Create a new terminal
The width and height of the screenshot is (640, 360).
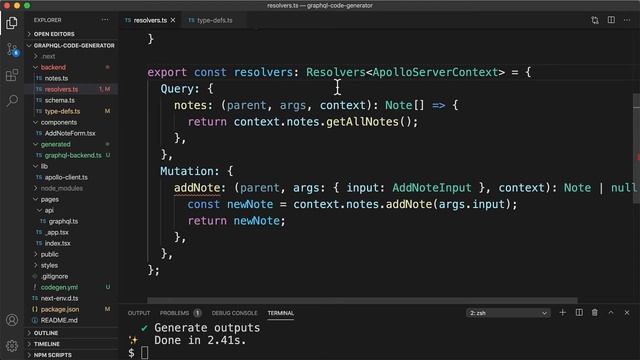(x=562, y=313)
